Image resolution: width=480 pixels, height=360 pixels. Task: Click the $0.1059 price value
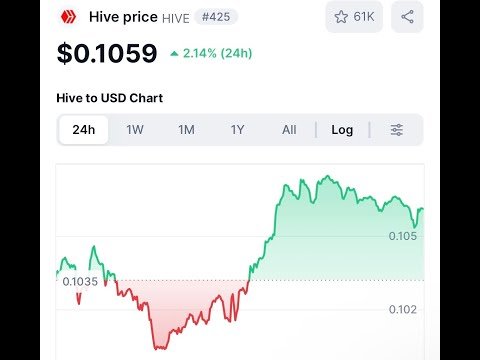(107, 53)
